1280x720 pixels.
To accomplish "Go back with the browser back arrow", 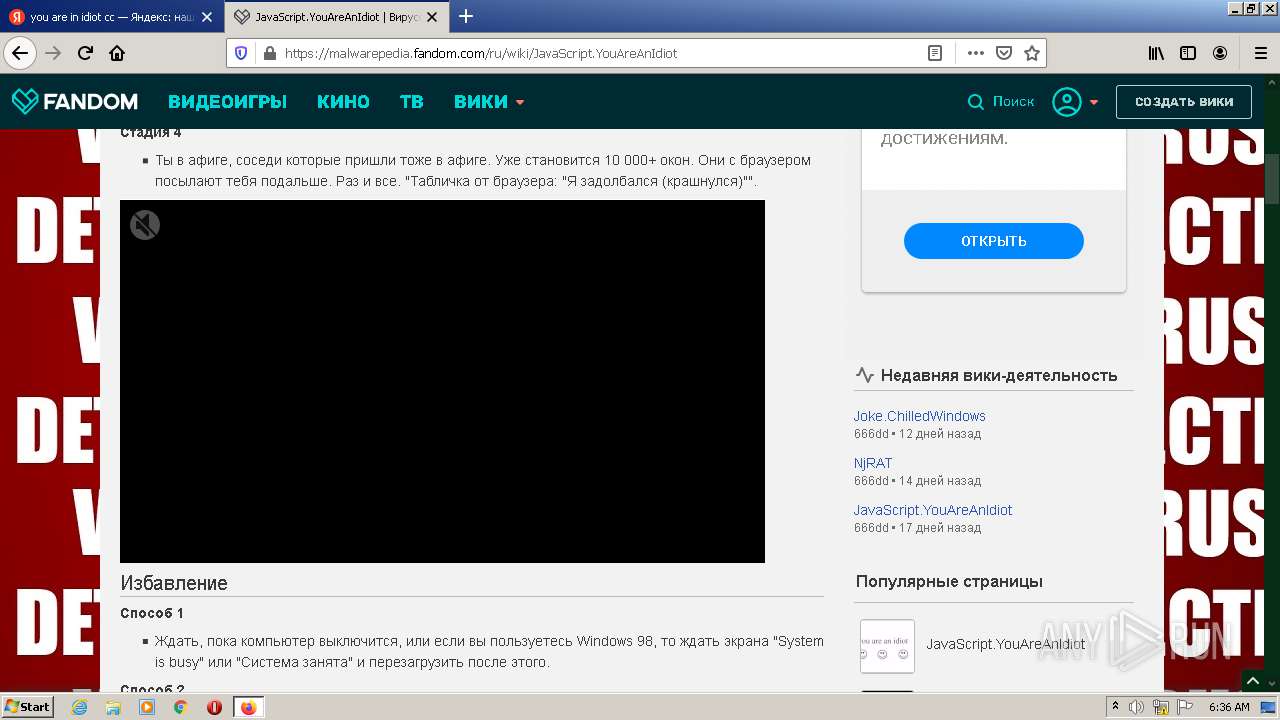I will point(20,53).
